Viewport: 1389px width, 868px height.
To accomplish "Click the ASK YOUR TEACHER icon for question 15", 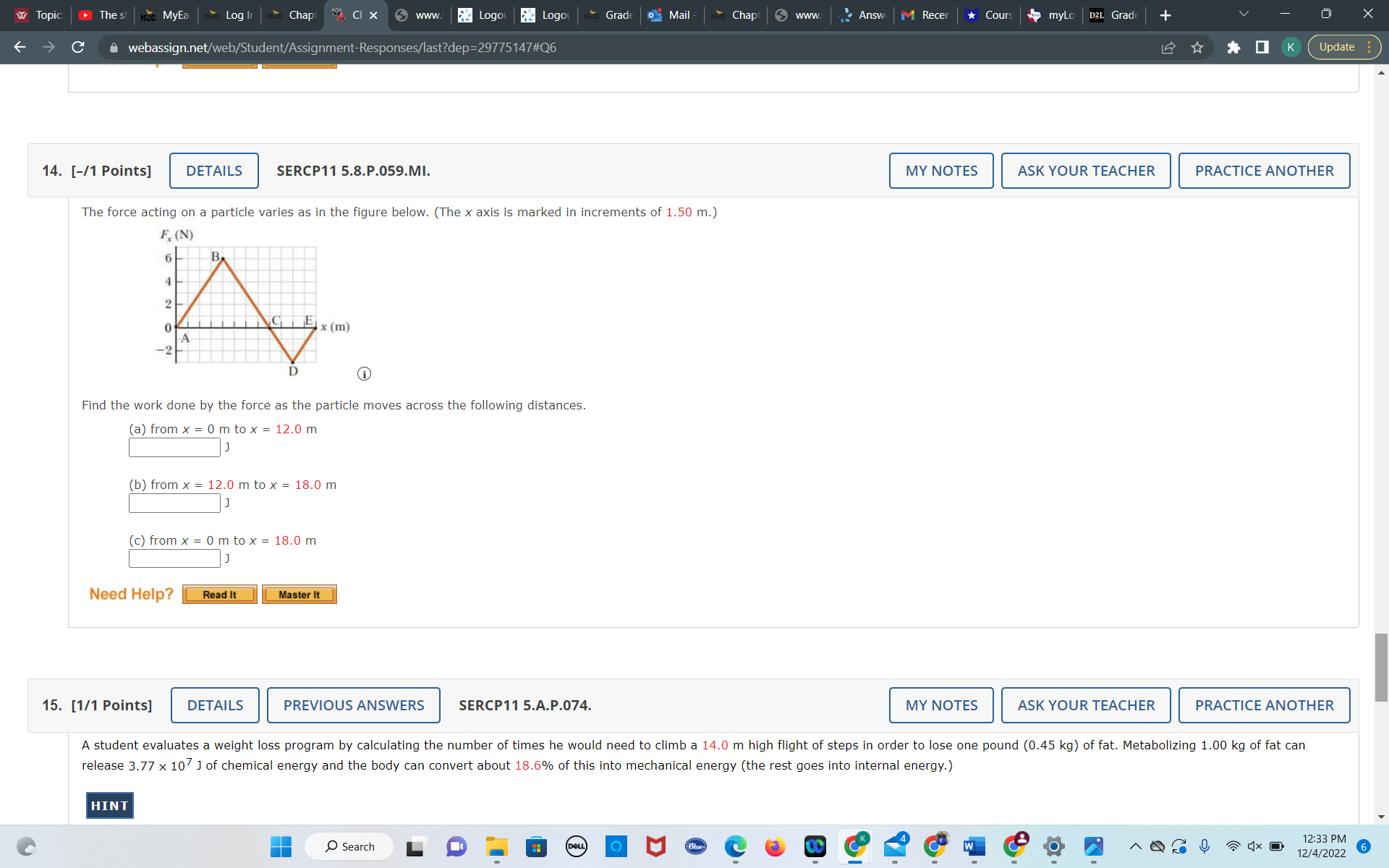I will (1086, 705).
